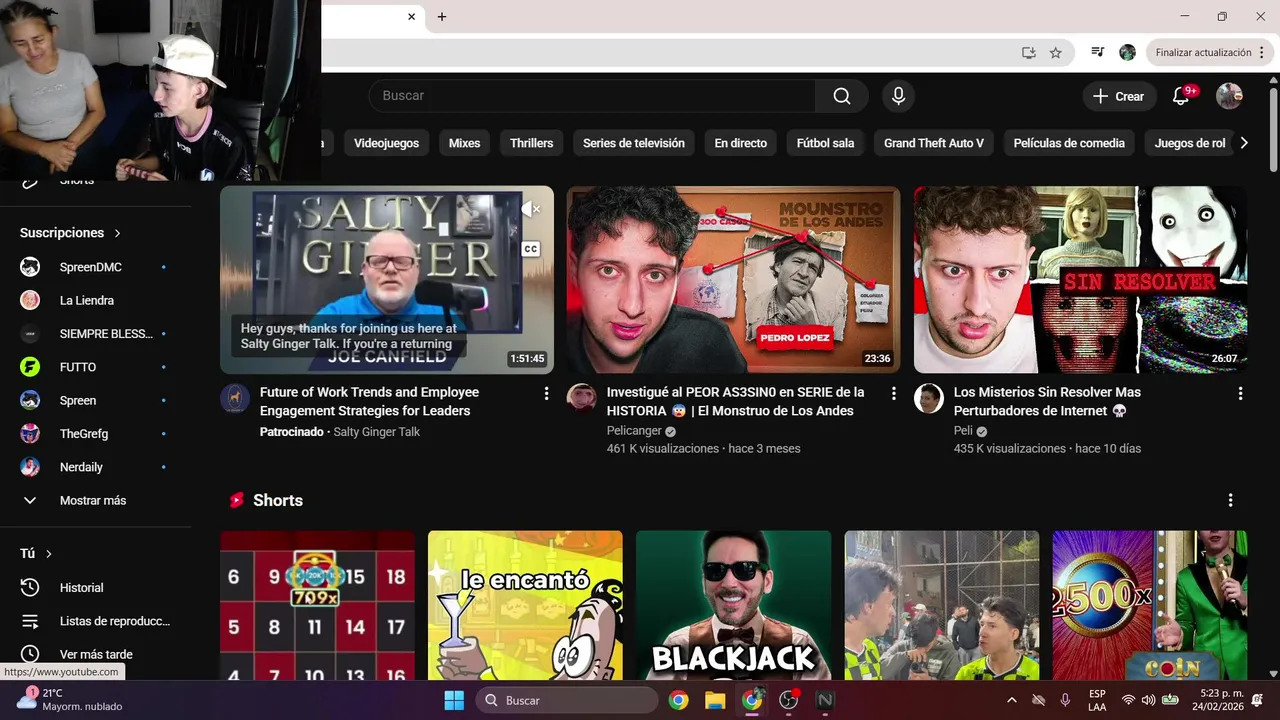Click the YouTube search magnifier button
The height and width of the screenshot is (720, 1280).
(842, 96)
